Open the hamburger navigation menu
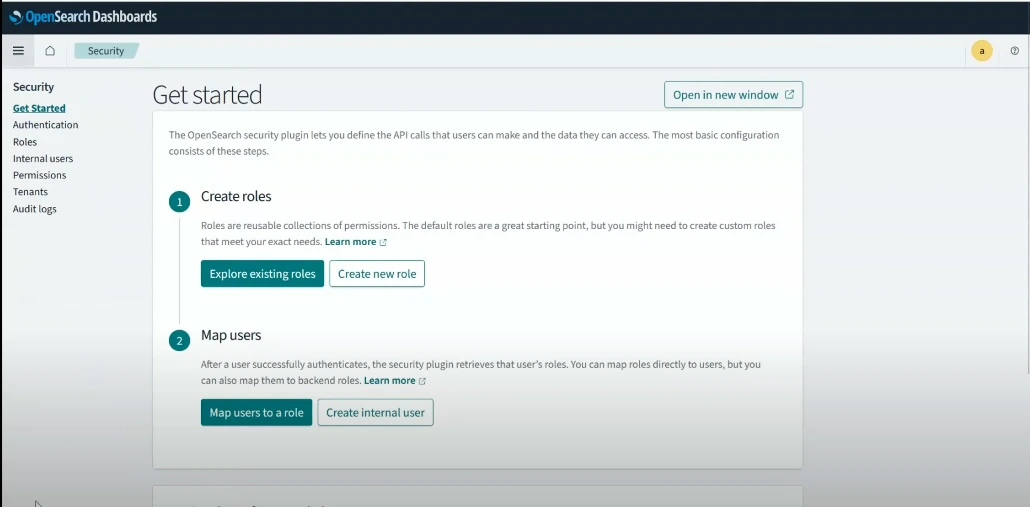This screenshot has width=1030, height=507. pyautogui.click(x=18, y=51)
